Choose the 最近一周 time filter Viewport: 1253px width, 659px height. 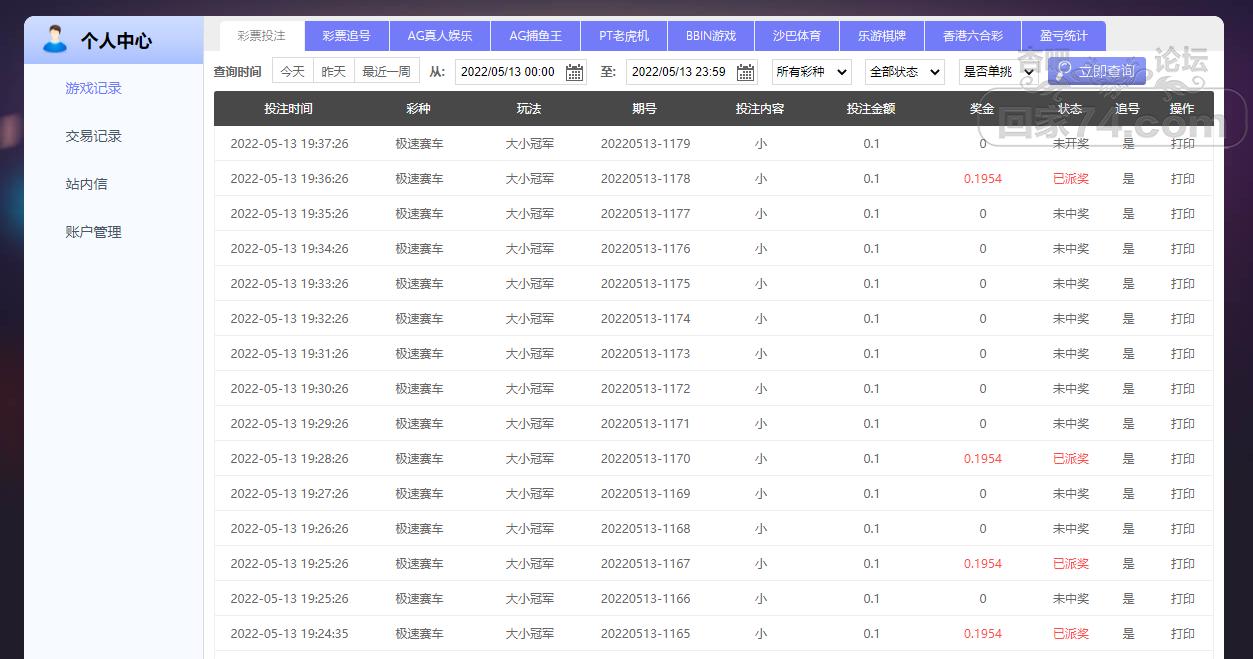(386, 72)
